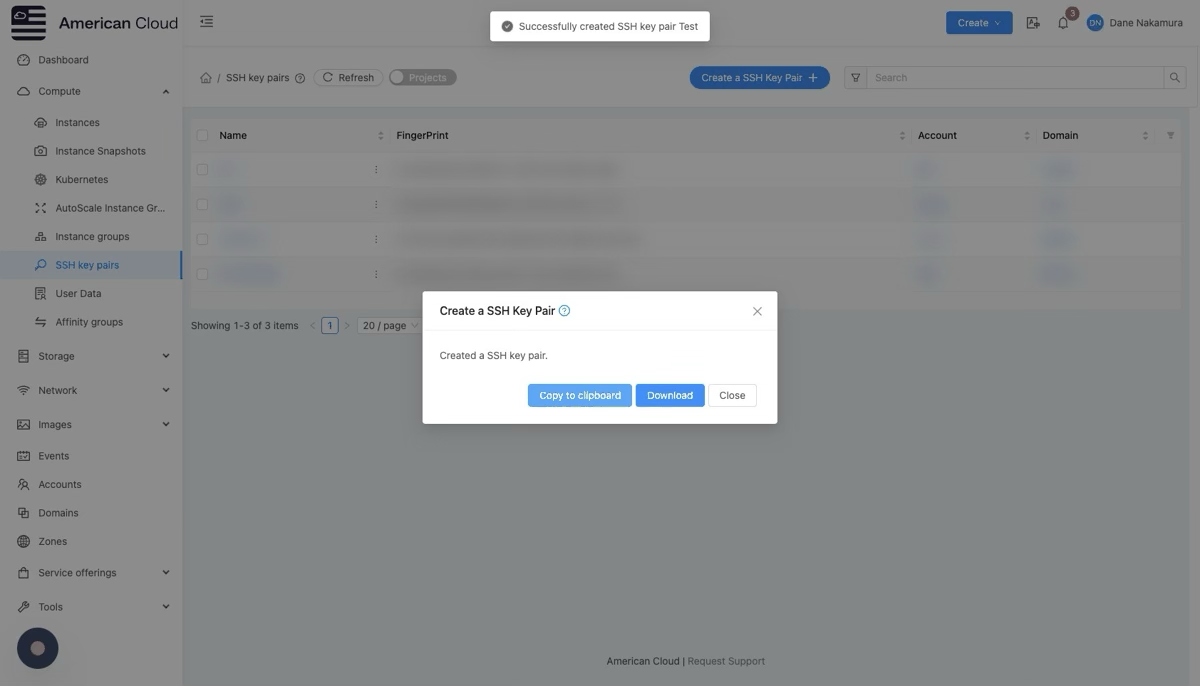1200x686 pixels.
Task: Open the first row's three-dot actions menu
Action: click(x=376, y=170)
